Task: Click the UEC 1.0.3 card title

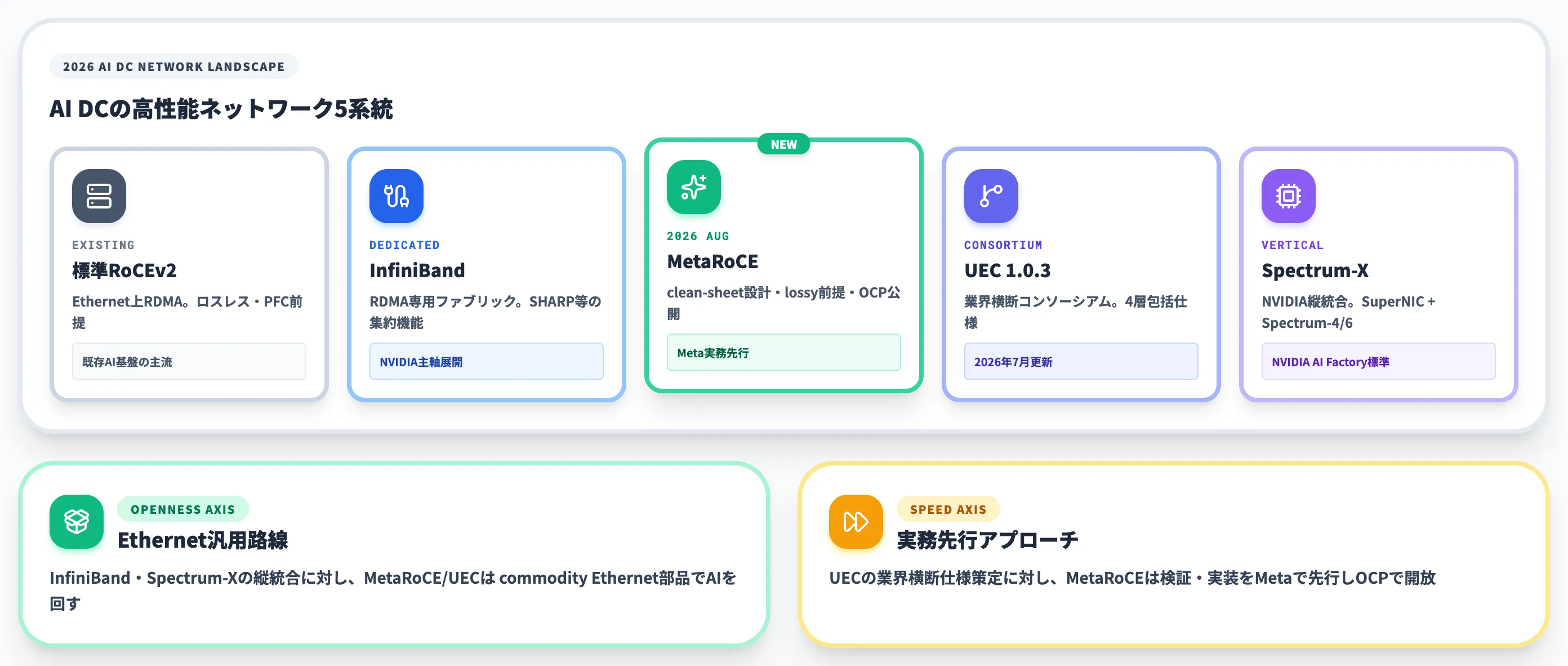Action: coord(1008,270)
